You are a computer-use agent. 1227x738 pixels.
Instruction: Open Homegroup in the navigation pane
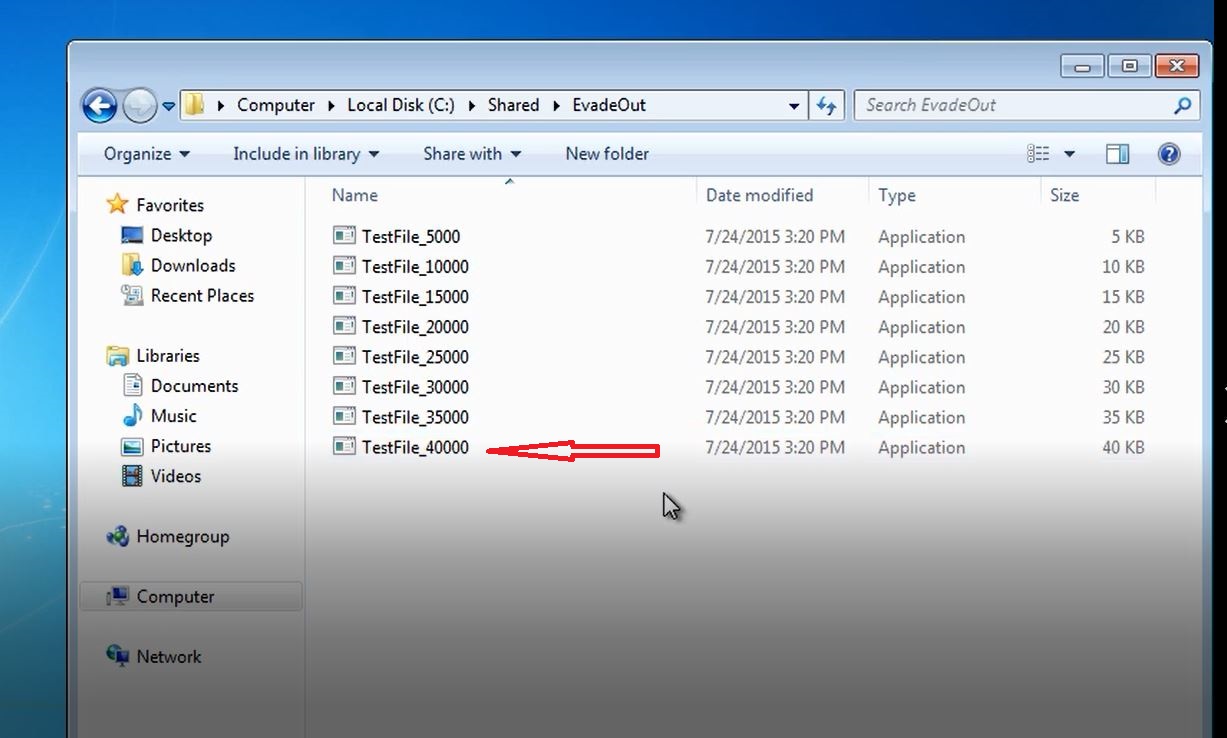pos(183,537)
